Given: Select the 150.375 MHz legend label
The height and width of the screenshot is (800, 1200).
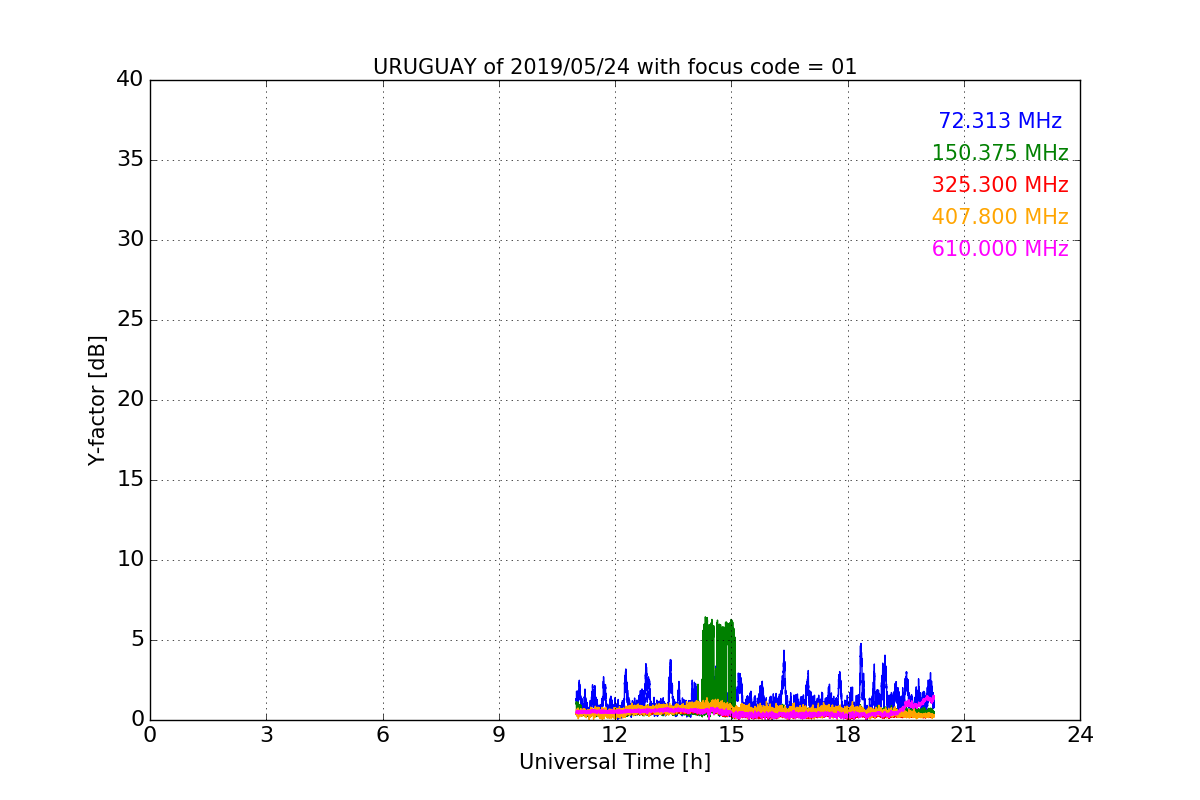Looking at the screenshot, I should pos(1000,153).
